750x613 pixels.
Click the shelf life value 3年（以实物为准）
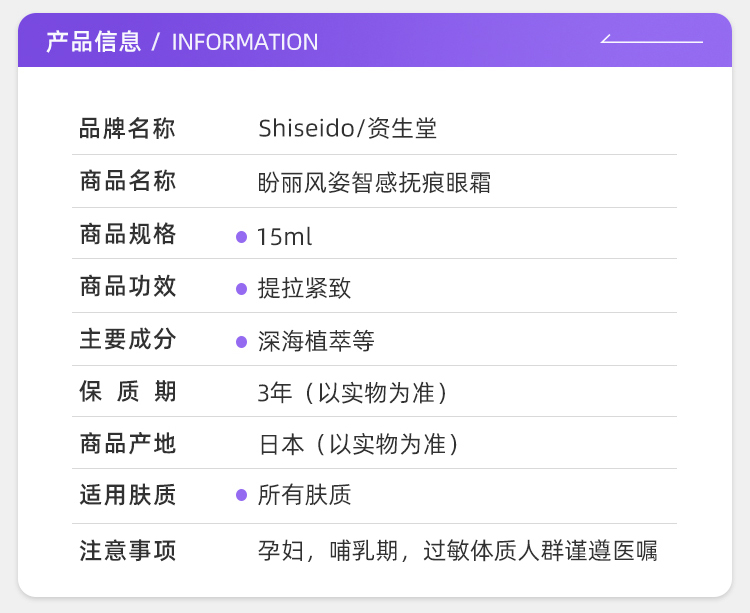click(352, 393)
